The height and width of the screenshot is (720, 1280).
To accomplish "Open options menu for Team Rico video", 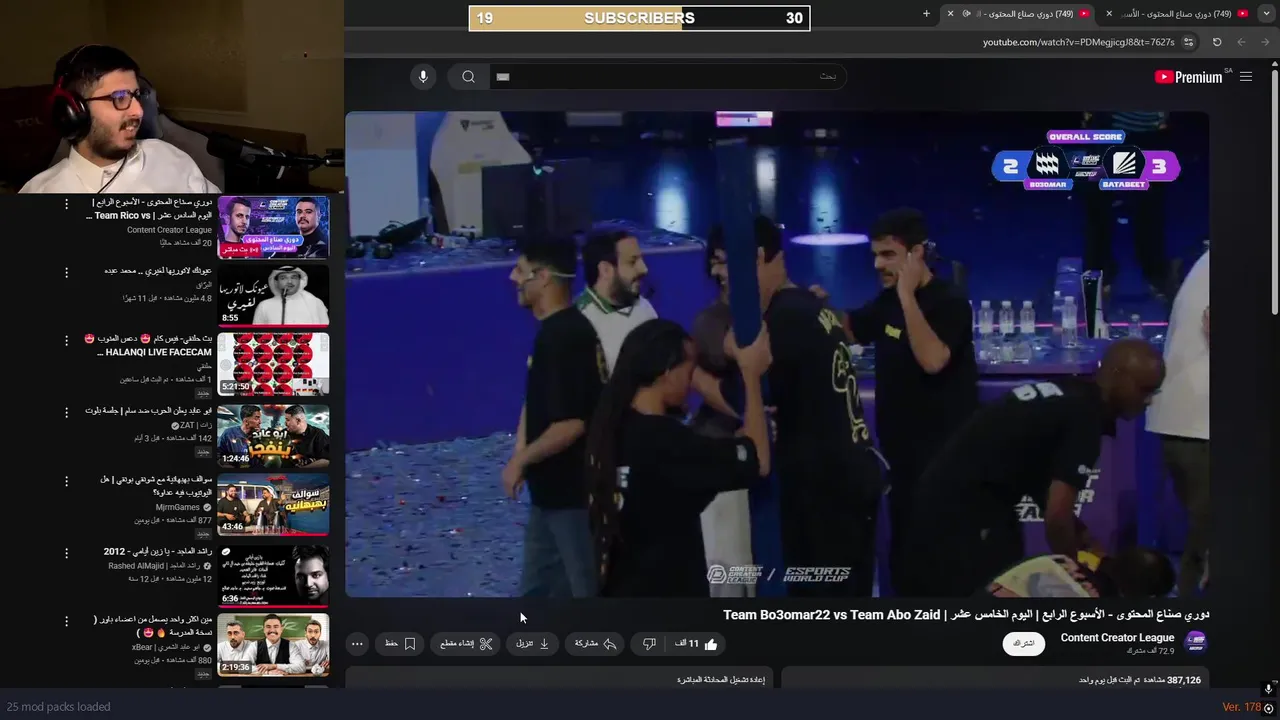I will (x=67, y=204).
